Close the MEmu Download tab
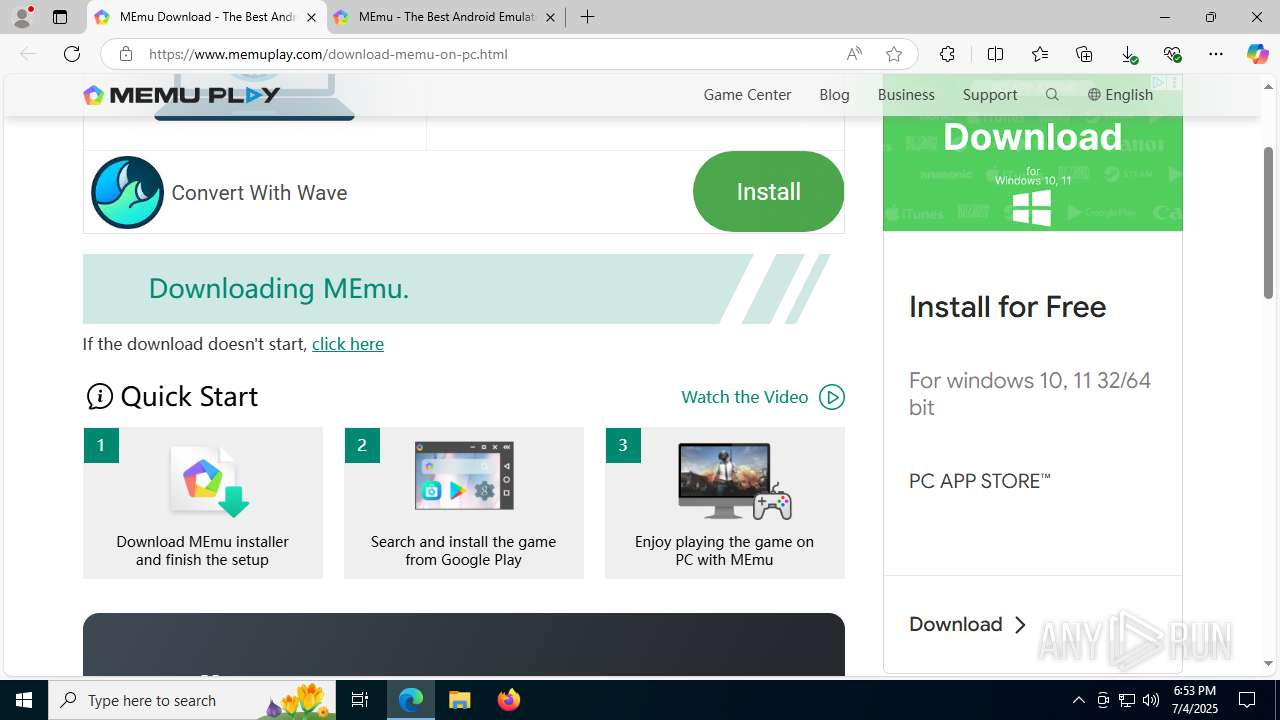Image resolution: width=1280 pixels, height=720 pixels. pos(311,17)
